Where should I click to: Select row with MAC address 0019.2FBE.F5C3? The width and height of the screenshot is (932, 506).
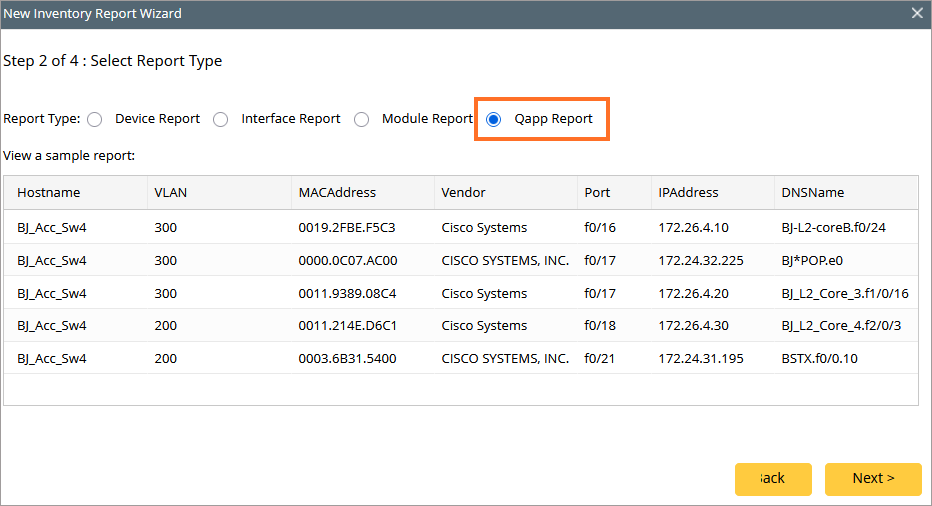[347, 228]
